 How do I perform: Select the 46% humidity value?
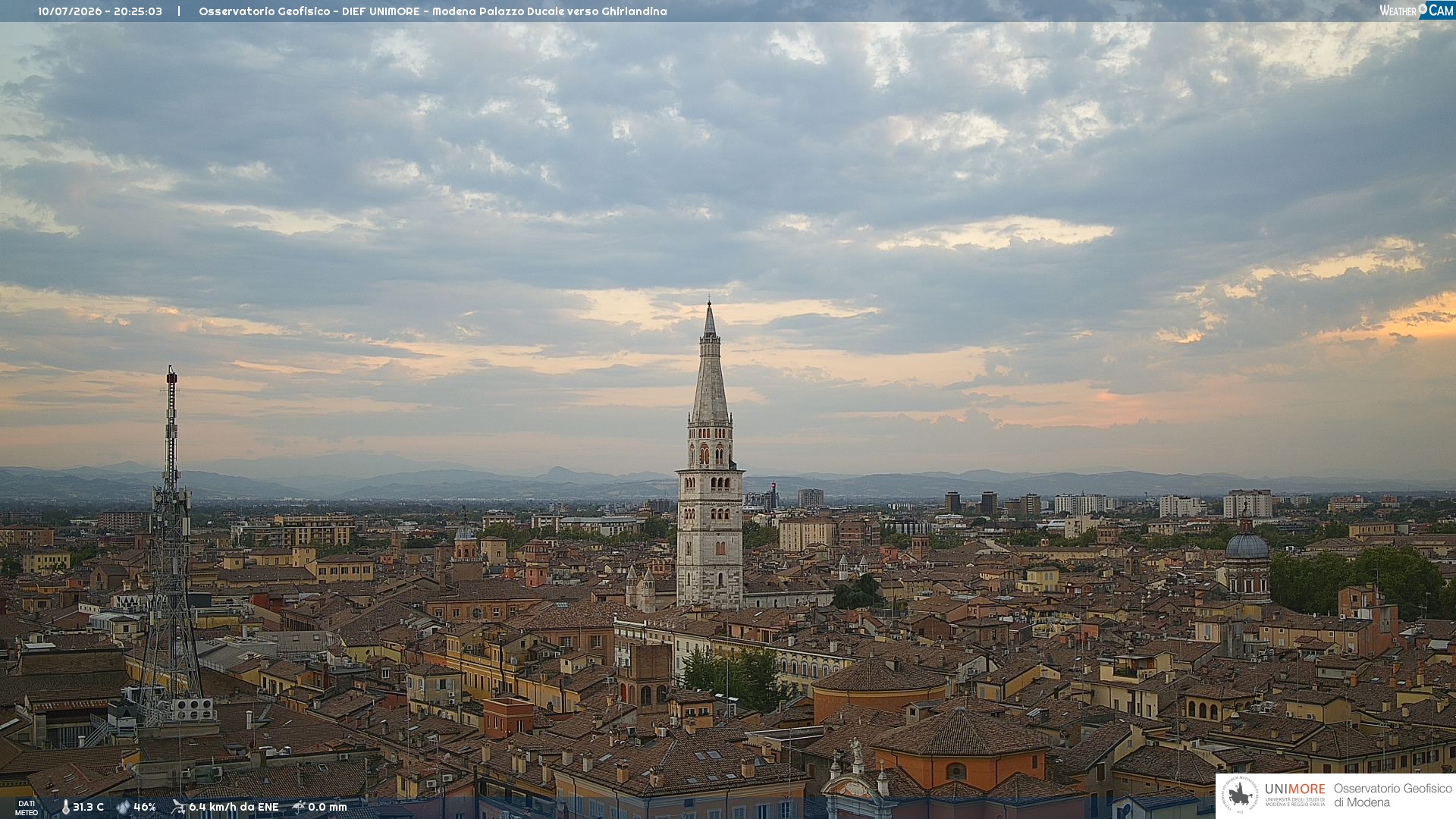(145, 807)
